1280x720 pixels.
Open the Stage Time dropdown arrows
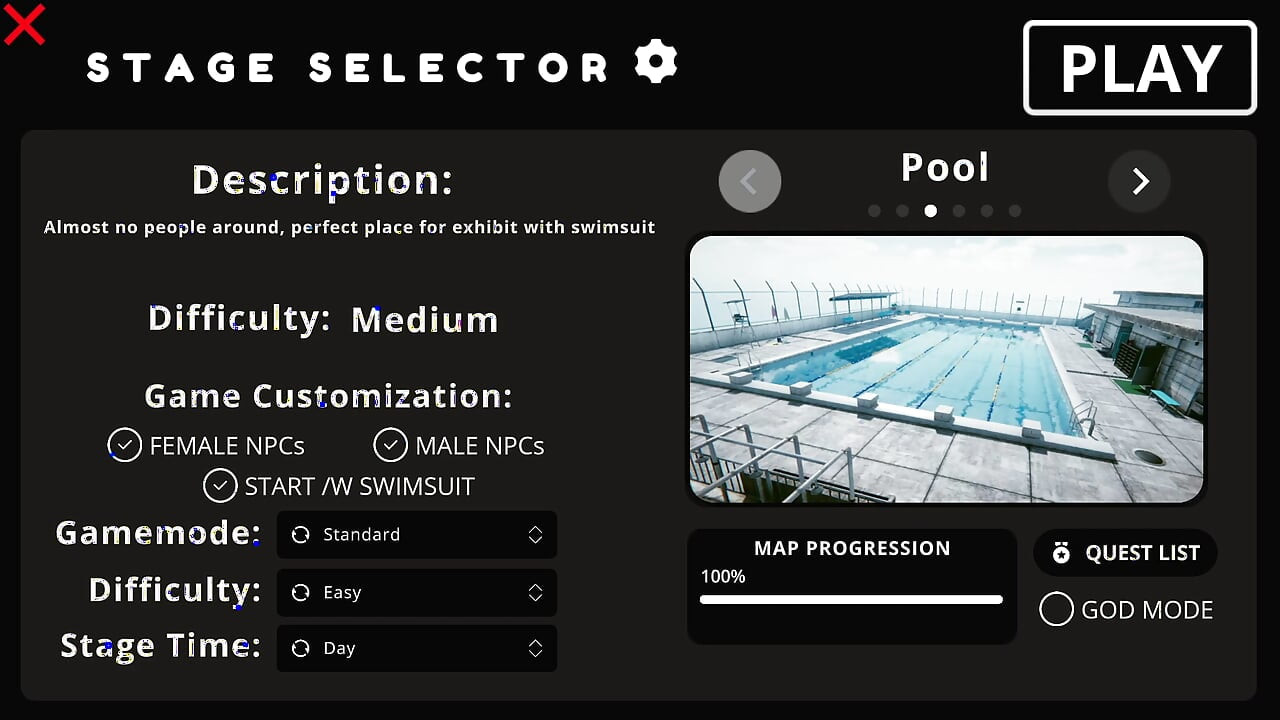click(x=536, y=649)
